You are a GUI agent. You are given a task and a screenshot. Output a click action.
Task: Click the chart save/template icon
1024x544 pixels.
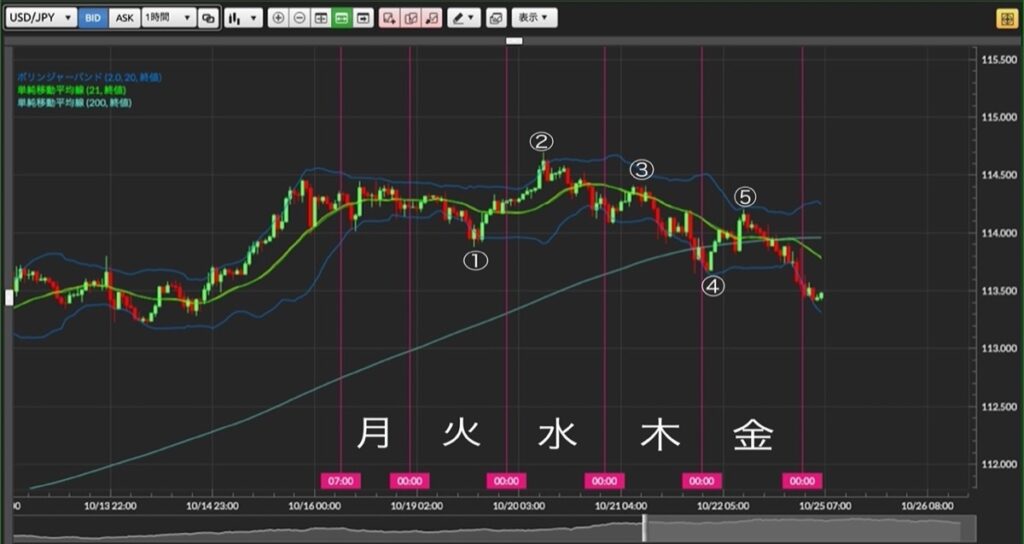pyautogui.click(x=496, y=18)
